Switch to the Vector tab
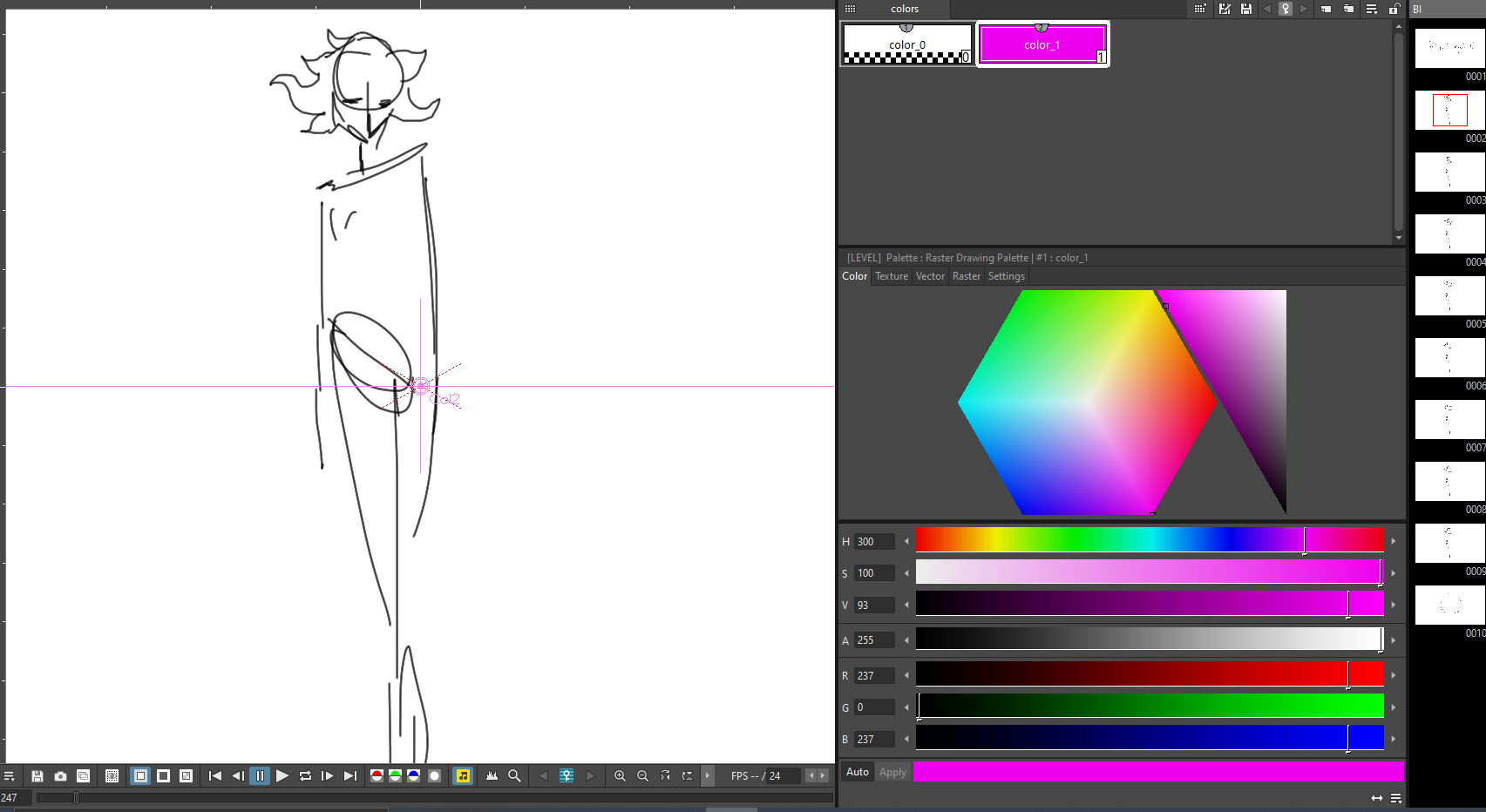The height and width of the screenshot is (812, 1486). [x=930, y=276]
